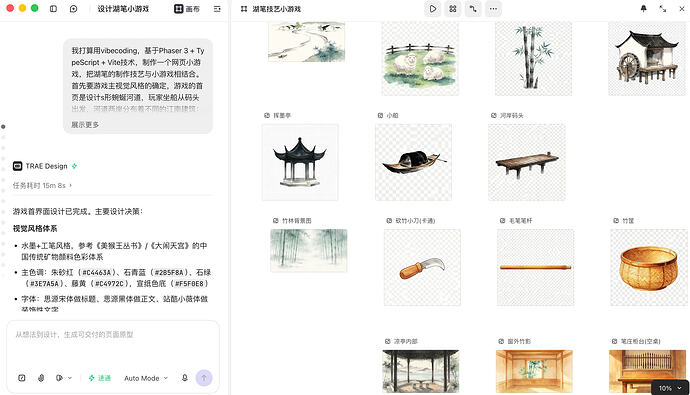Screen dimensions: 690x395
Task: Expand the message with 展示更多
Action: click(x=85, y=124)
